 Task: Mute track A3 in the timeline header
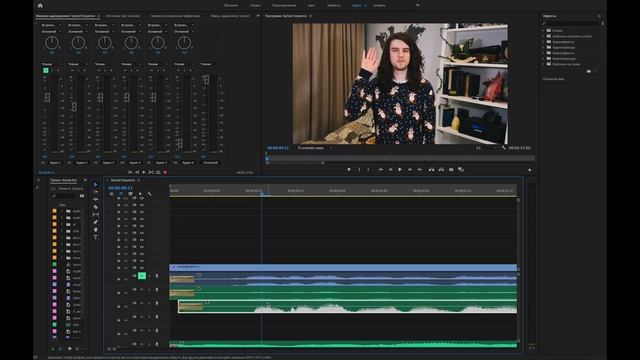(x=142, y=303)
